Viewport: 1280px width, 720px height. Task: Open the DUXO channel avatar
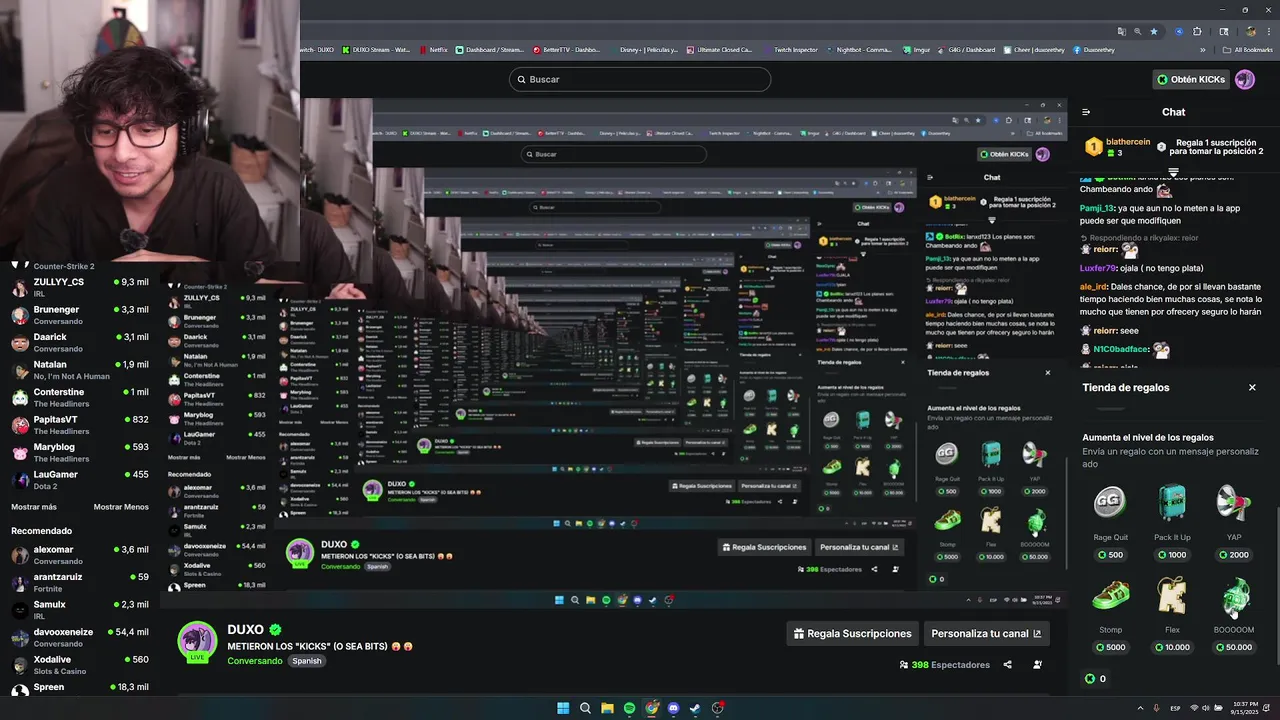197,641
